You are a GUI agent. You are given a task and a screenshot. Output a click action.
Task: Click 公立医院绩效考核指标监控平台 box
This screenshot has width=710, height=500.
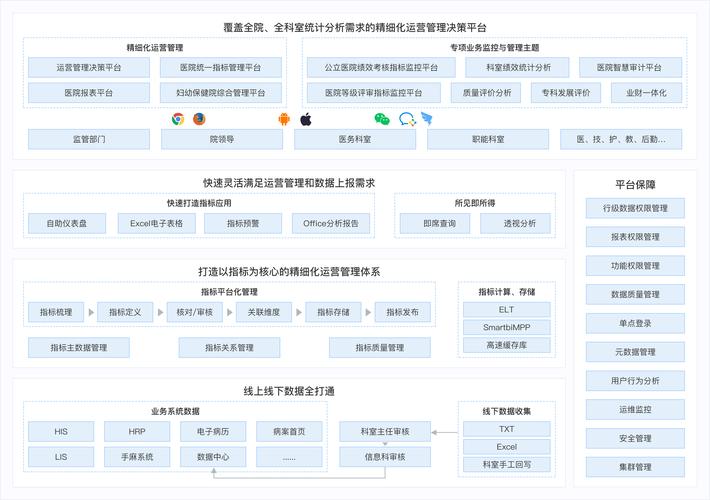[381, 67]
